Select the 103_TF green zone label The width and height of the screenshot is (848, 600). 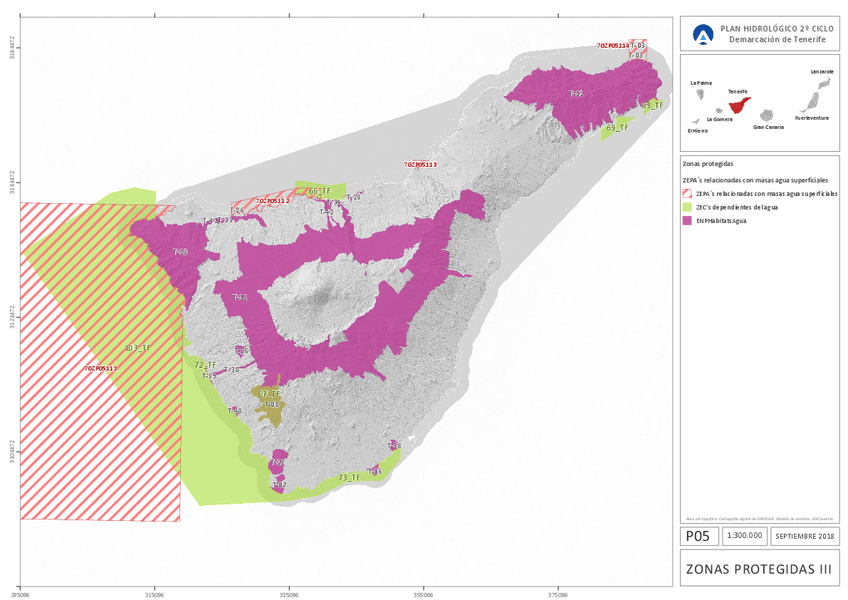tap(136, 347)
